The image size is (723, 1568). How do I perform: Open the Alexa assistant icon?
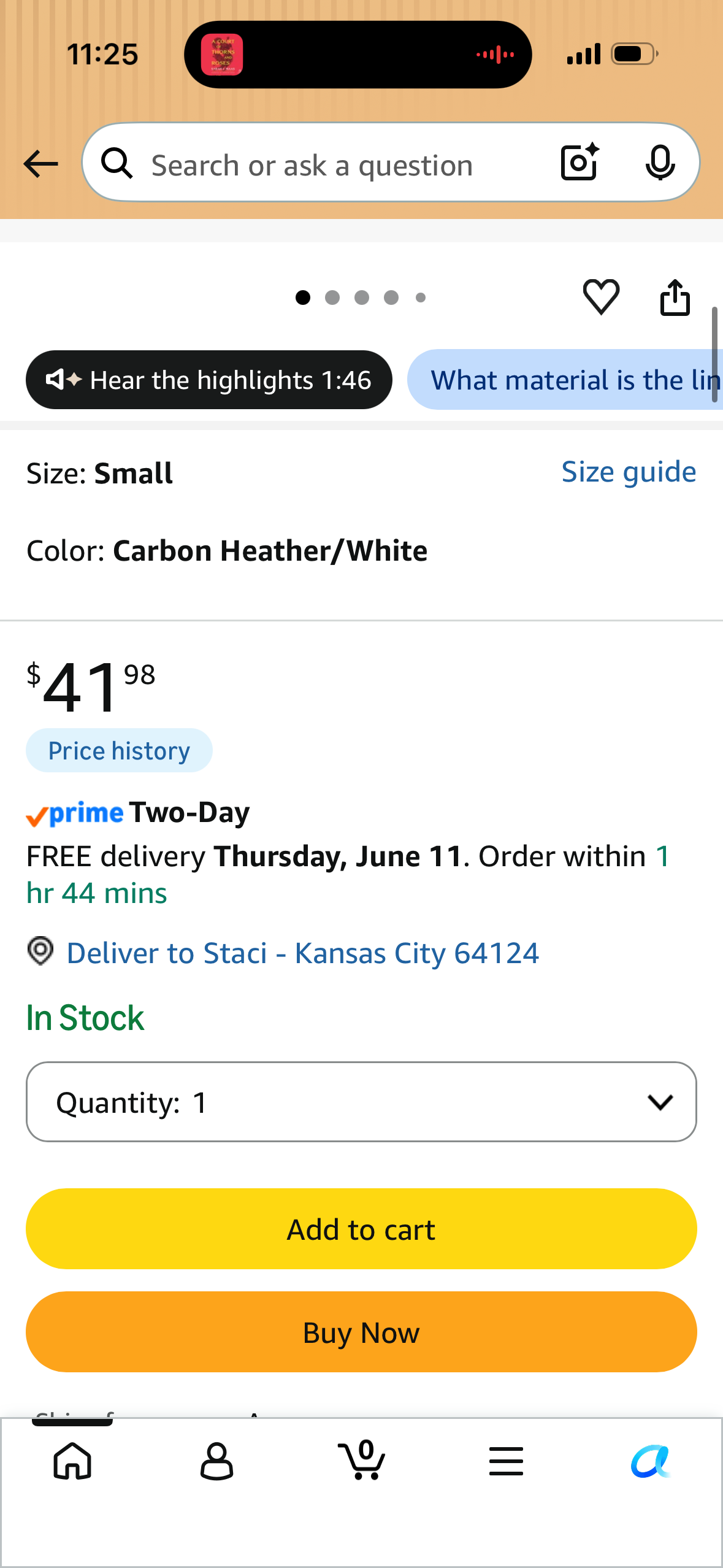(x=651, y=1461)
